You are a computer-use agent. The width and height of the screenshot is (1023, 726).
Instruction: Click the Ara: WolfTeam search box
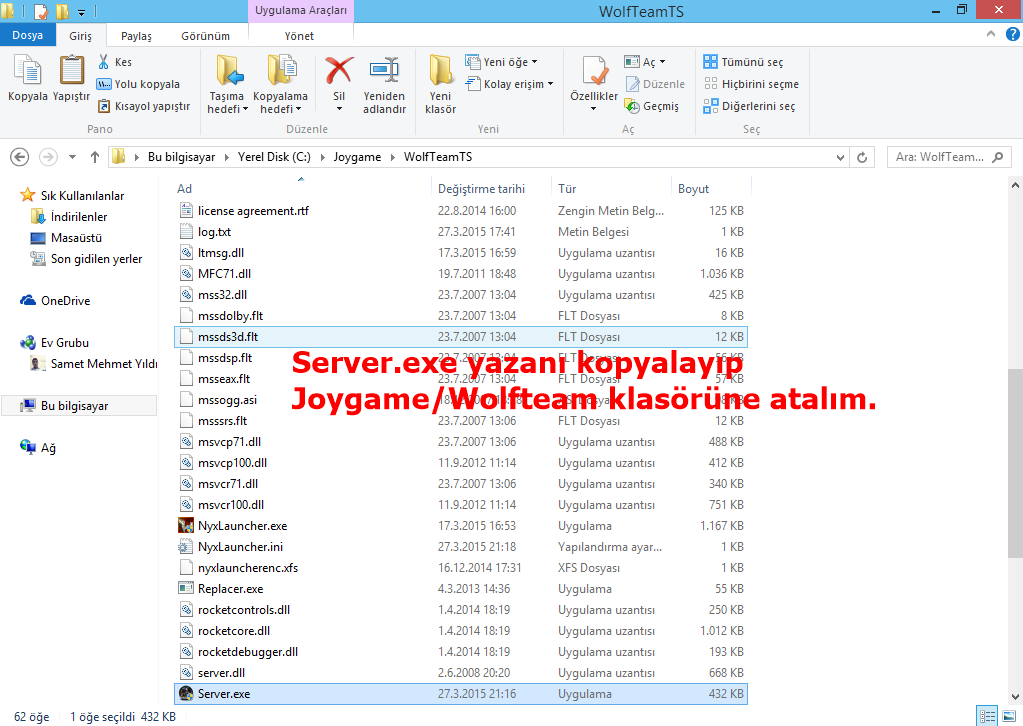(x=949, y=157)
